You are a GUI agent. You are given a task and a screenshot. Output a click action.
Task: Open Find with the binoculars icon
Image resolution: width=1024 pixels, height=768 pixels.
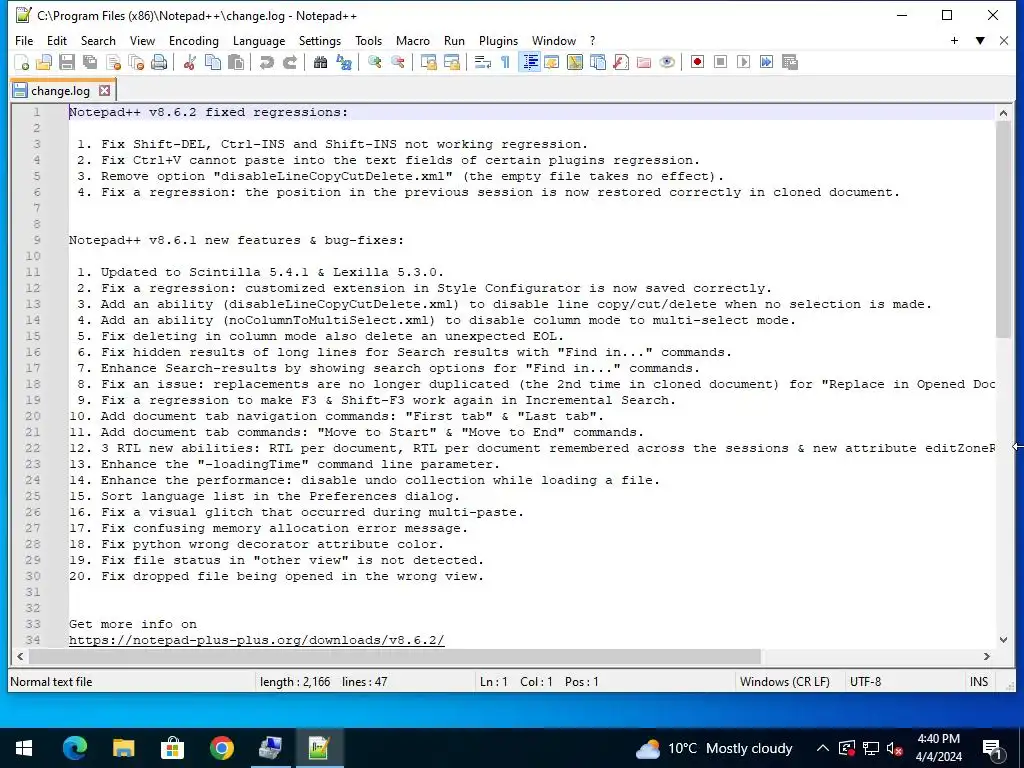point(320,62)
